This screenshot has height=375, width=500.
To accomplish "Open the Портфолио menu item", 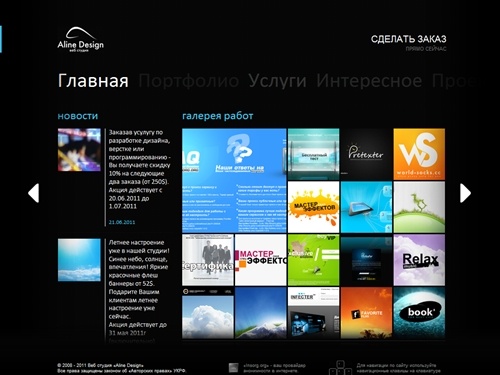I will [x=189, y=81].
